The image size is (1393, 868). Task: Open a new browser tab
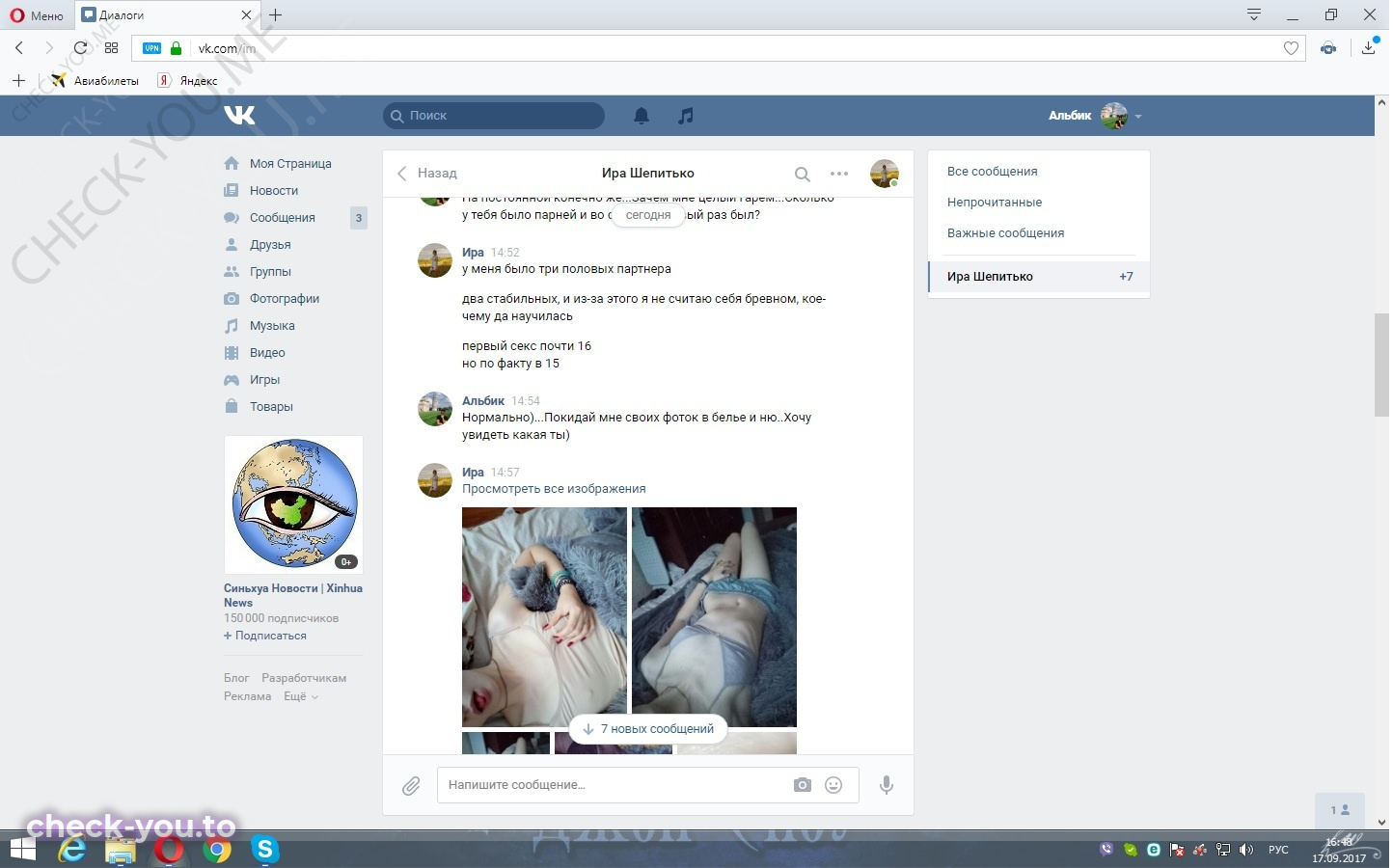click(x=276, y=15)
